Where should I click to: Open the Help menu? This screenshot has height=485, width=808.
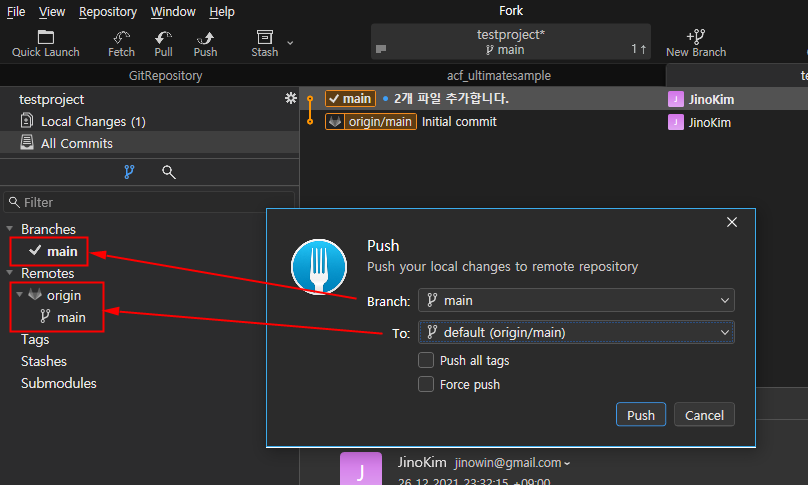point(222,11)
